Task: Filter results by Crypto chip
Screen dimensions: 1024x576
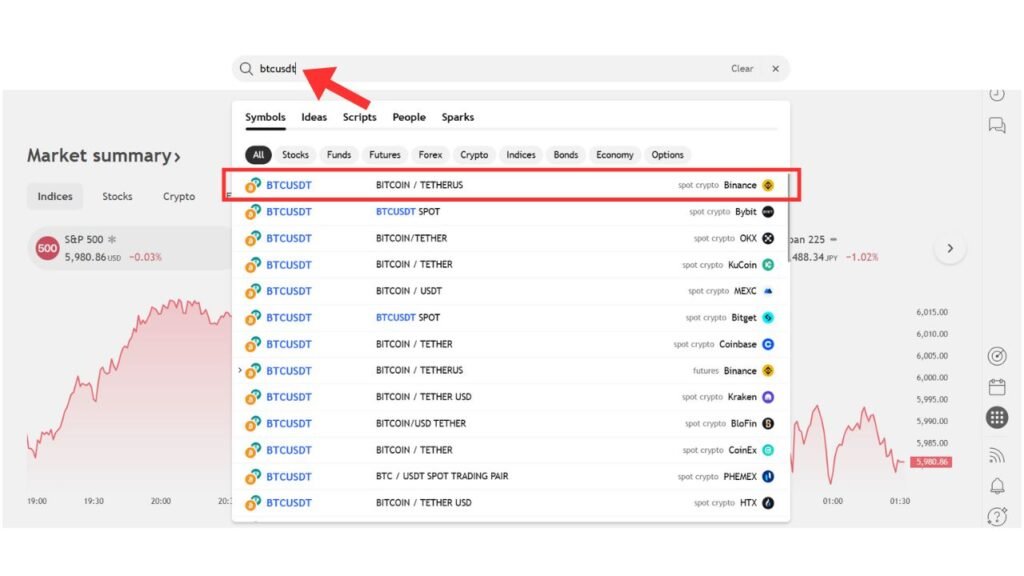Action: click(x=474, y=155)
